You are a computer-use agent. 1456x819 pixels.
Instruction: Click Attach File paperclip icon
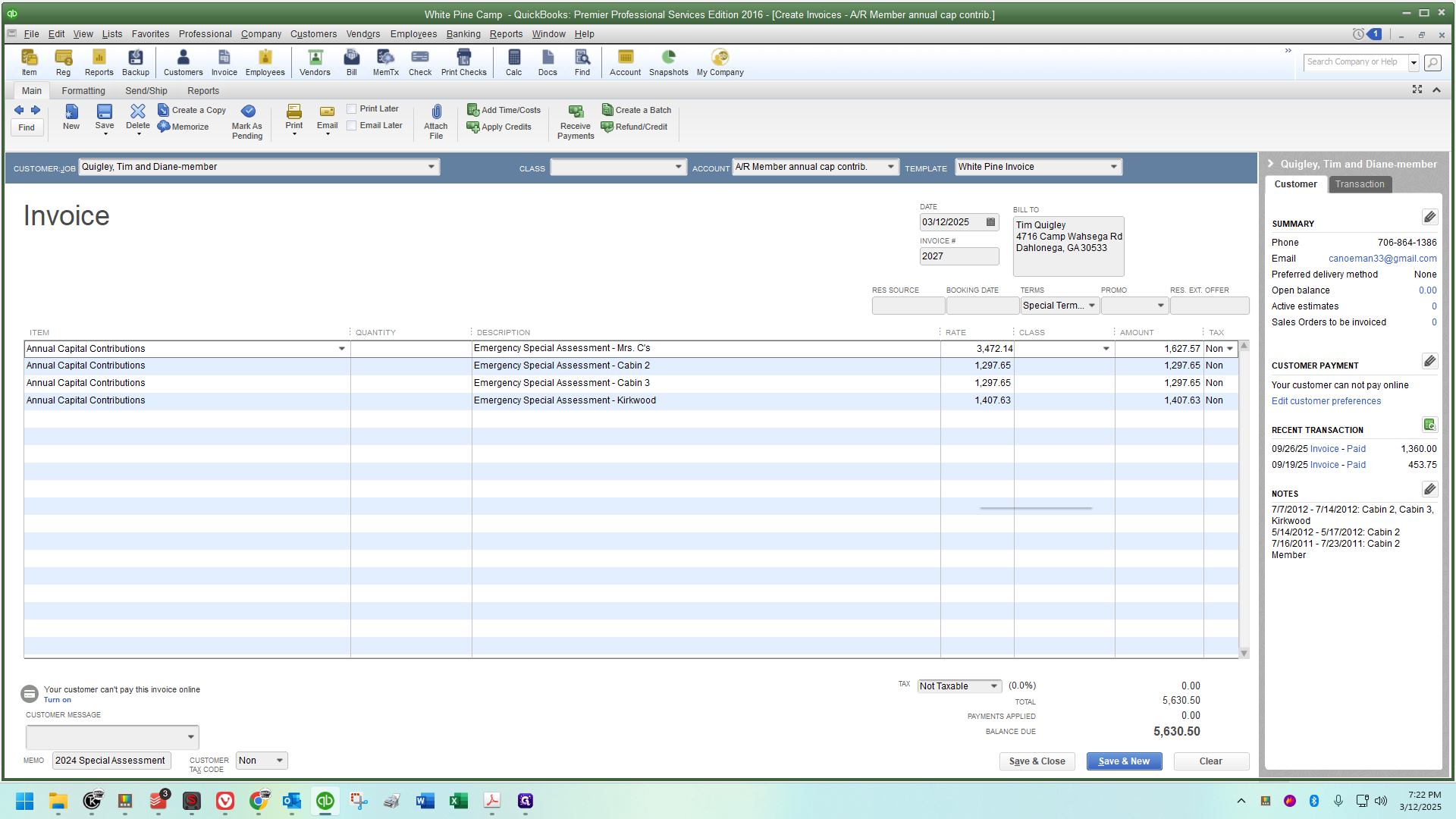[436, 121]
